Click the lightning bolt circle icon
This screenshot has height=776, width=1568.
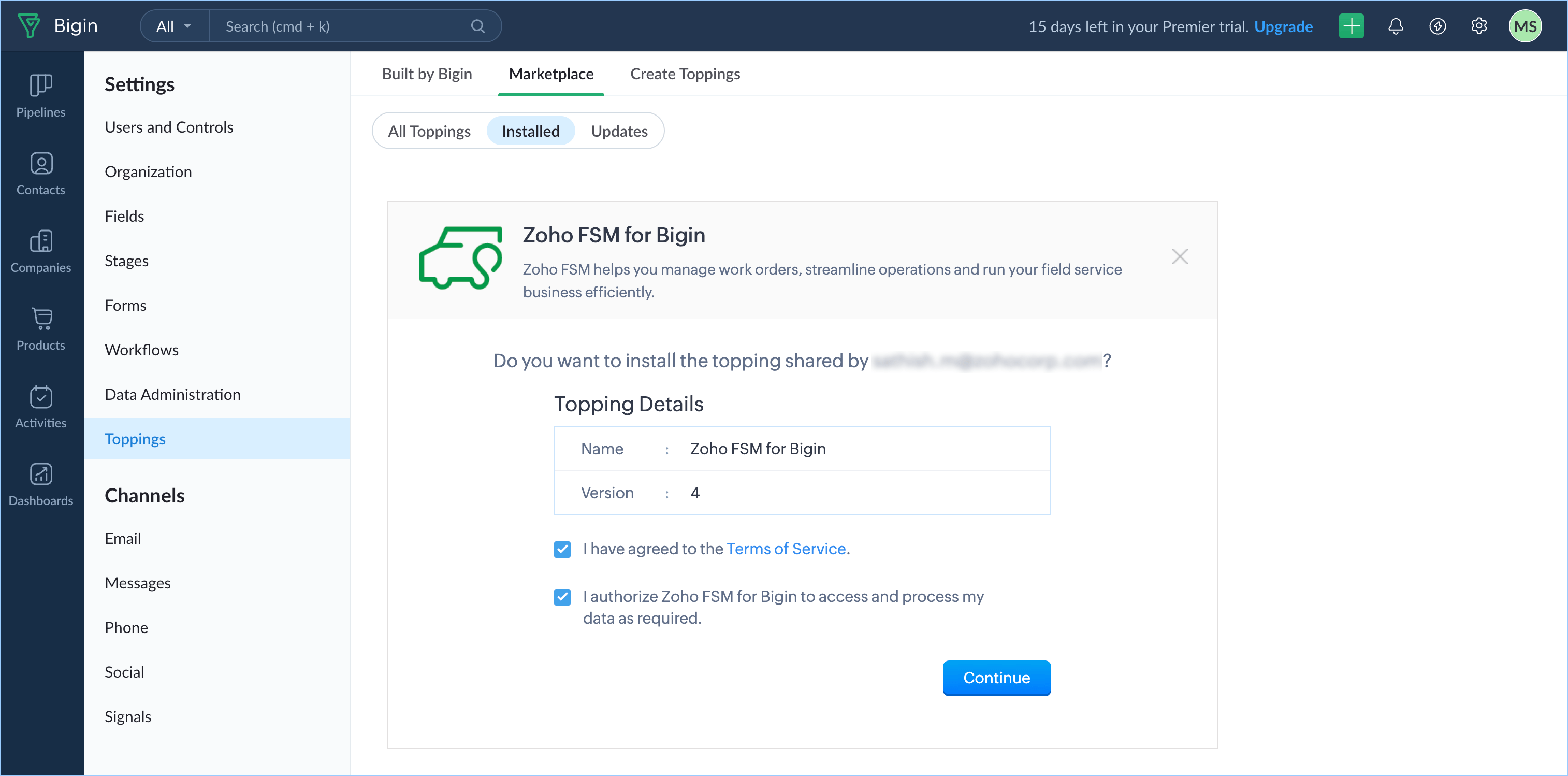[x=1437, y=26]
